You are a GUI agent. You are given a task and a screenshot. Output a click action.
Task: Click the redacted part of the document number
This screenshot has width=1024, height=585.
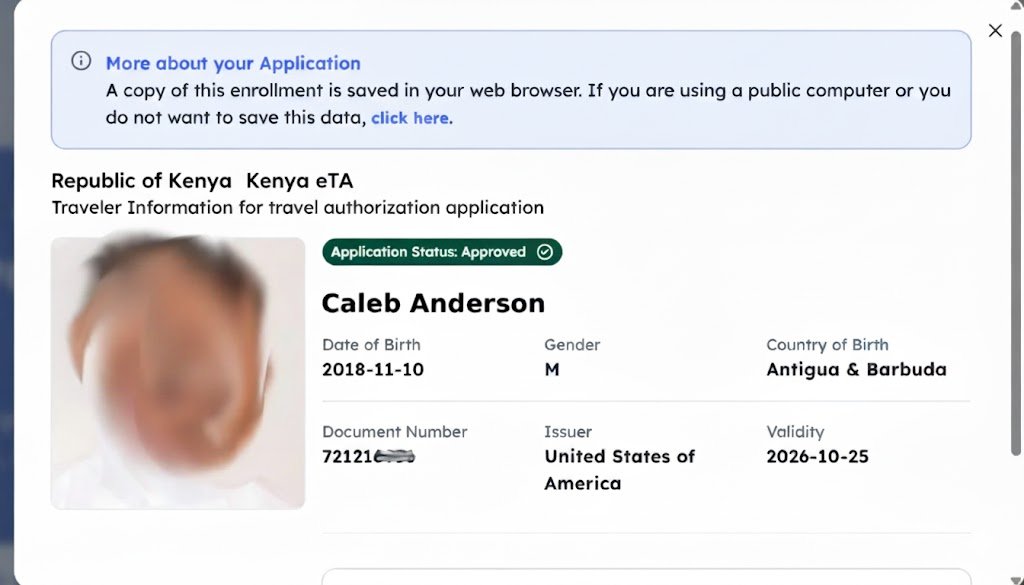coord(395,456)
